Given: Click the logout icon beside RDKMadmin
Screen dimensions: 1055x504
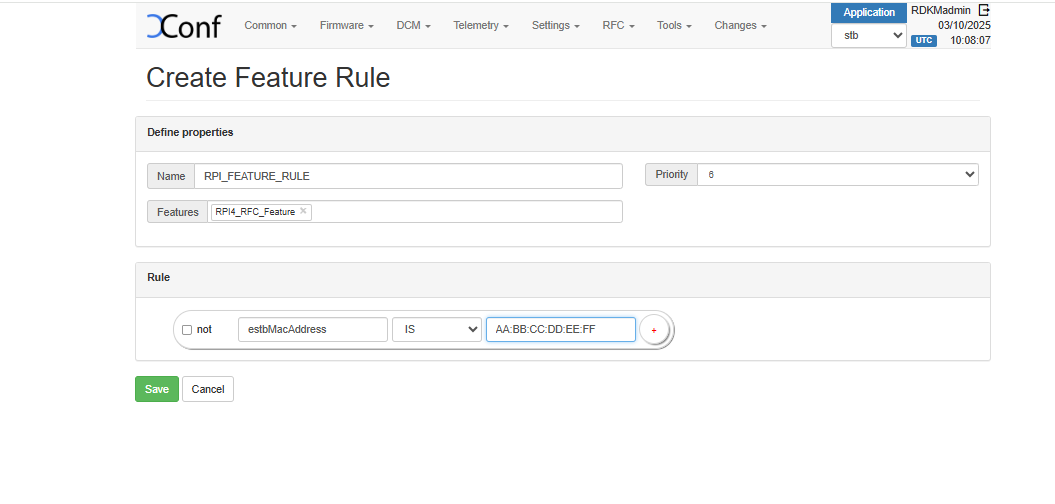Looking at the screenshot, I should pos(984,10).
